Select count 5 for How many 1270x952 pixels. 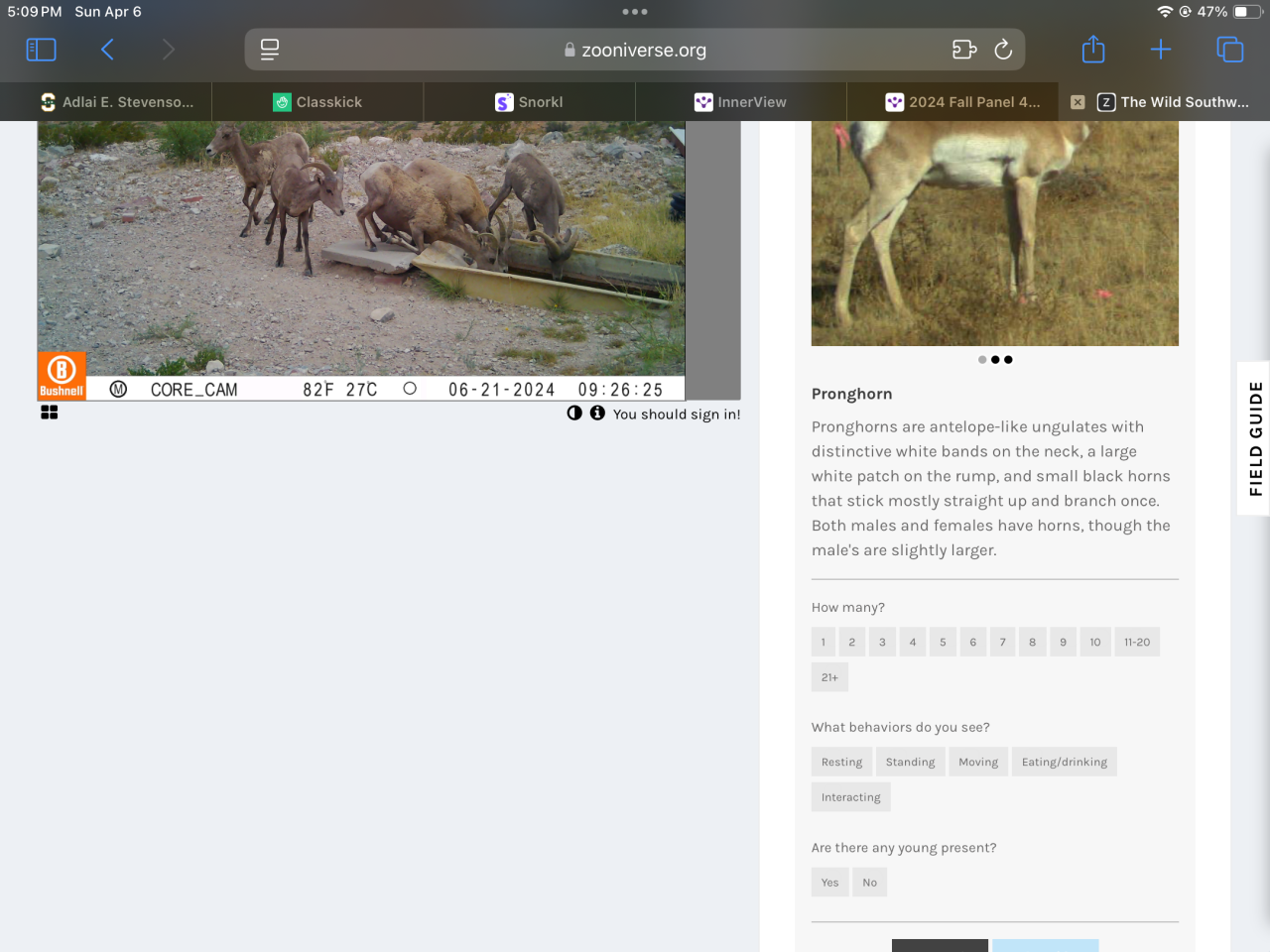tap(943, 642)
